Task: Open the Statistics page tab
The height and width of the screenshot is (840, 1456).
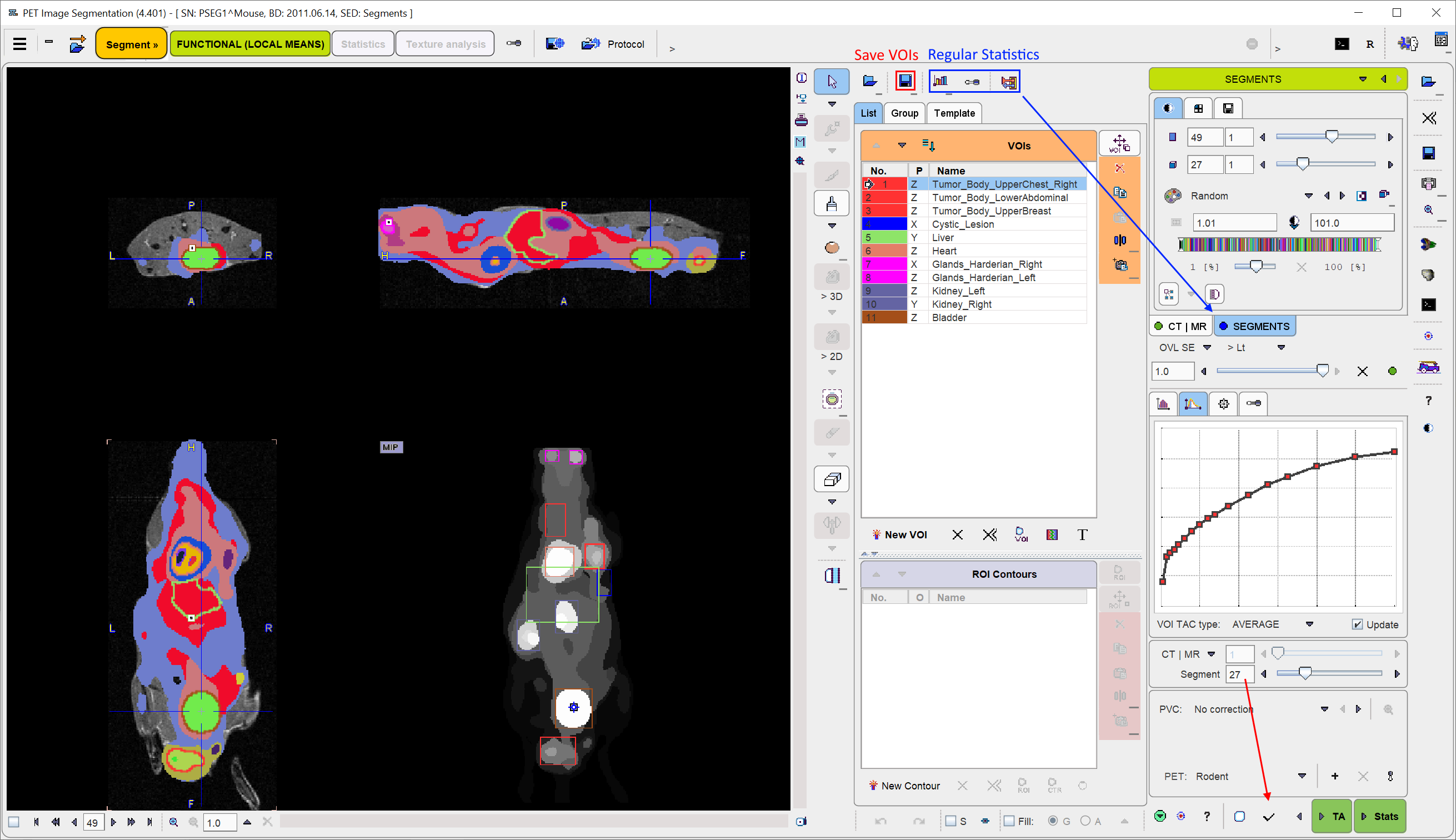Action: 363,44
